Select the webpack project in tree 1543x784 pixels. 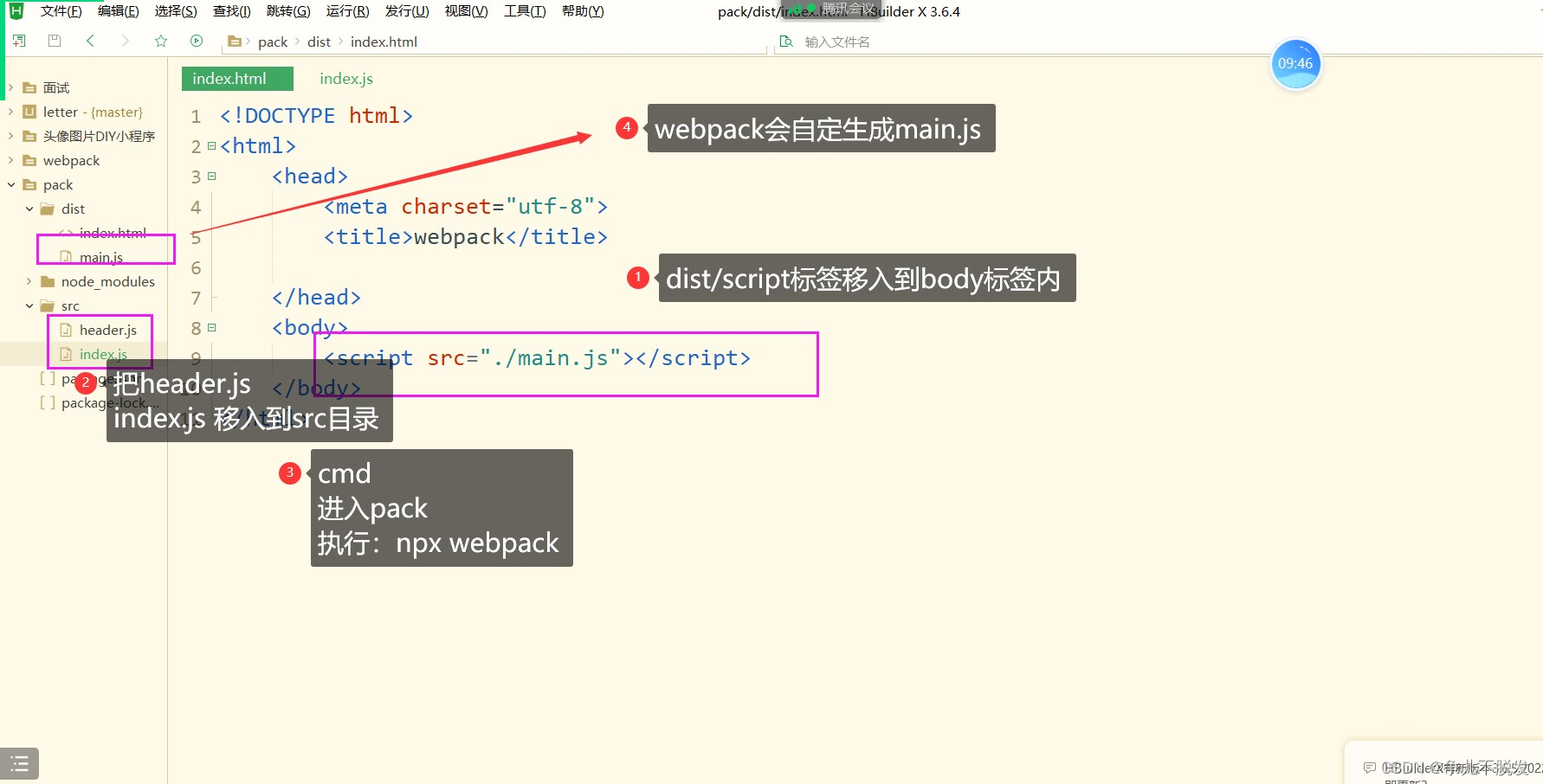[71, 160]
